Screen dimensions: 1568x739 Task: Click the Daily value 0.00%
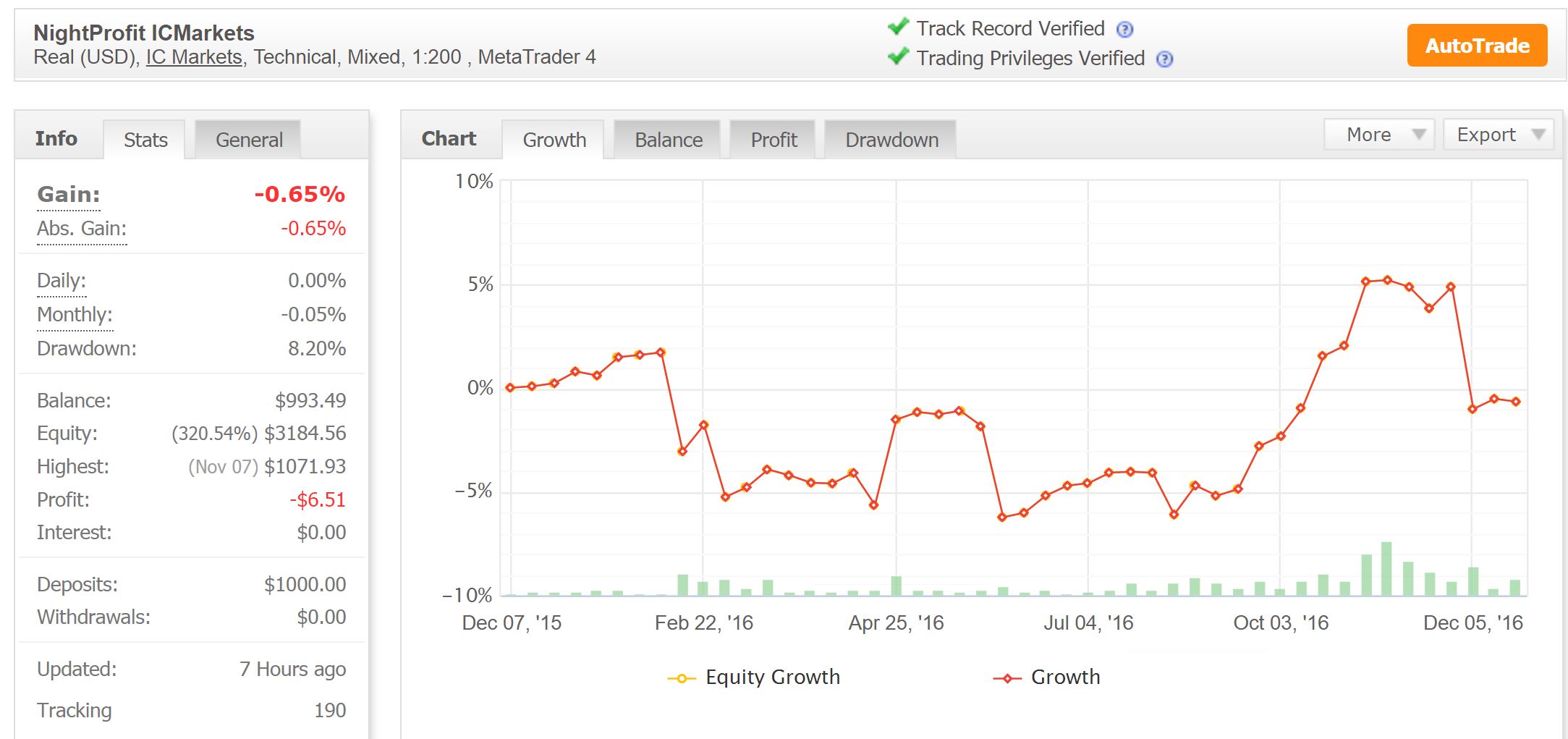(x=317, y=281)
